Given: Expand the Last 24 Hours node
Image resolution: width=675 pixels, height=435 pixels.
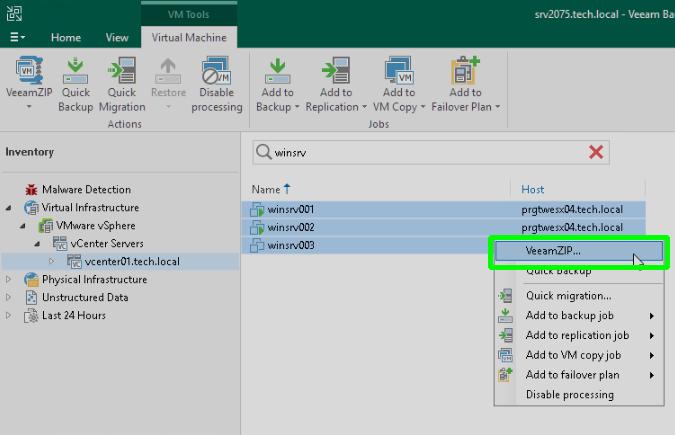Looking at the screenshot, I should click(8, 315).
